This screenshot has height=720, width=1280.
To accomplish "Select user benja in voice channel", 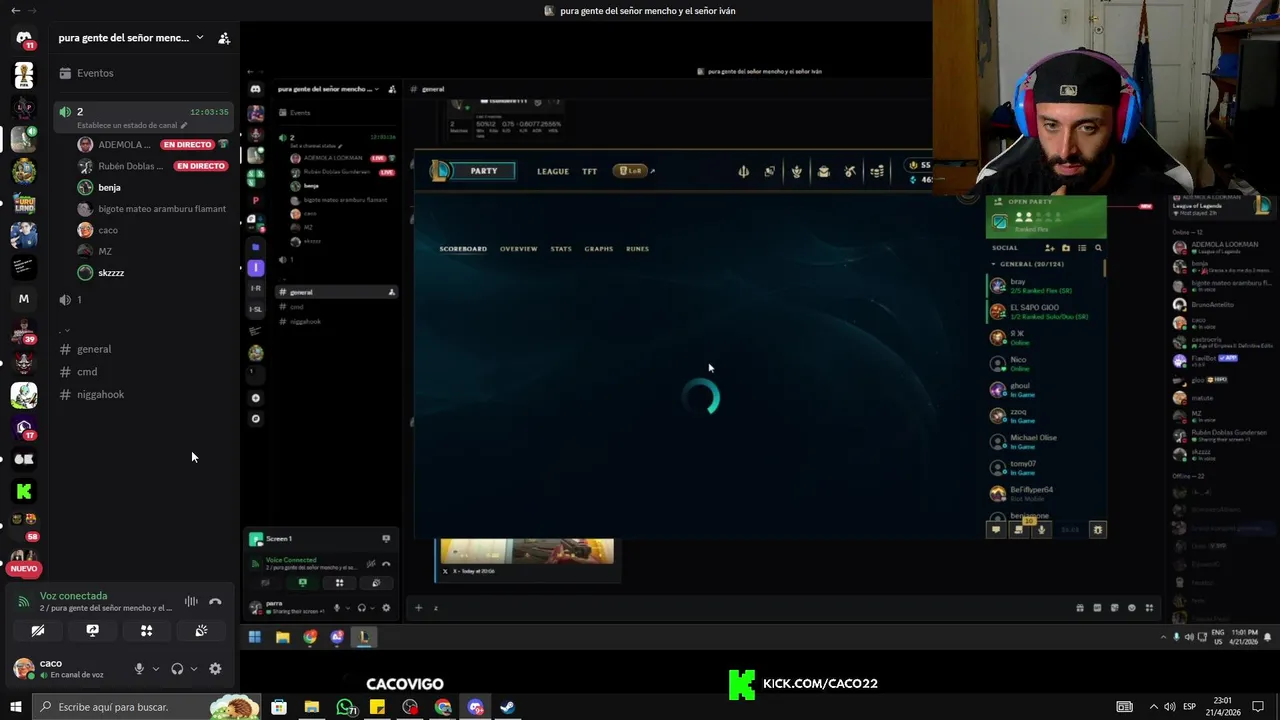I will 110,187.
